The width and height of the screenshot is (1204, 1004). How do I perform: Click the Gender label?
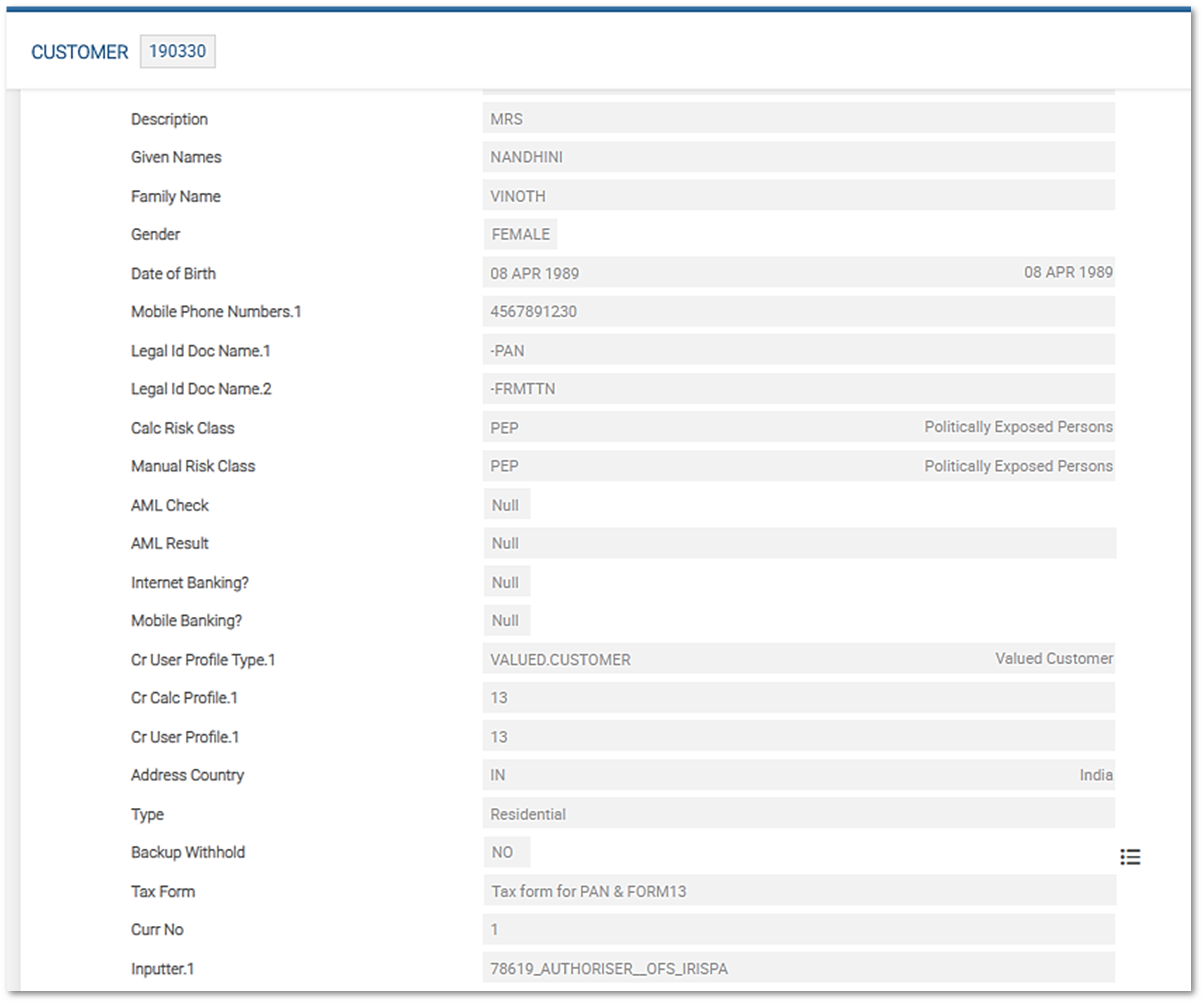tap(155, 234)
